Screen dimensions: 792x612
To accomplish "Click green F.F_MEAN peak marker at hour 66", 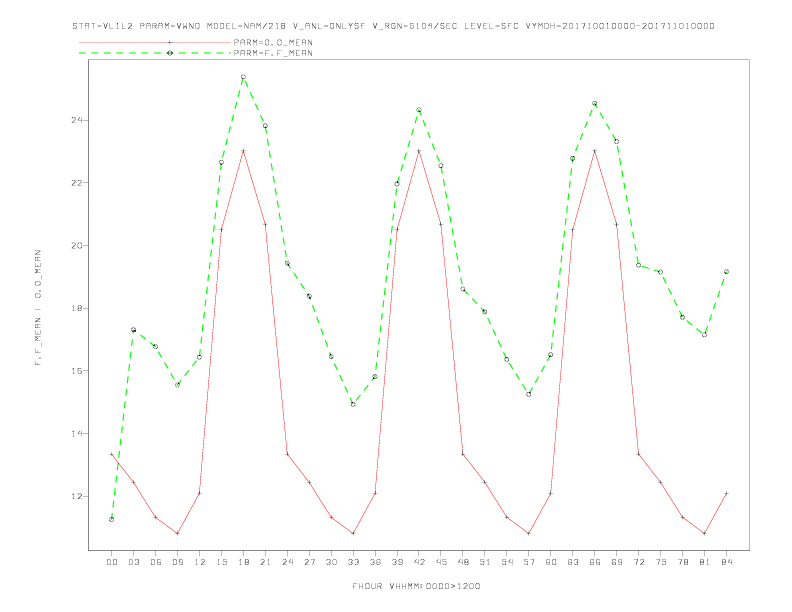I will (595, 104).
